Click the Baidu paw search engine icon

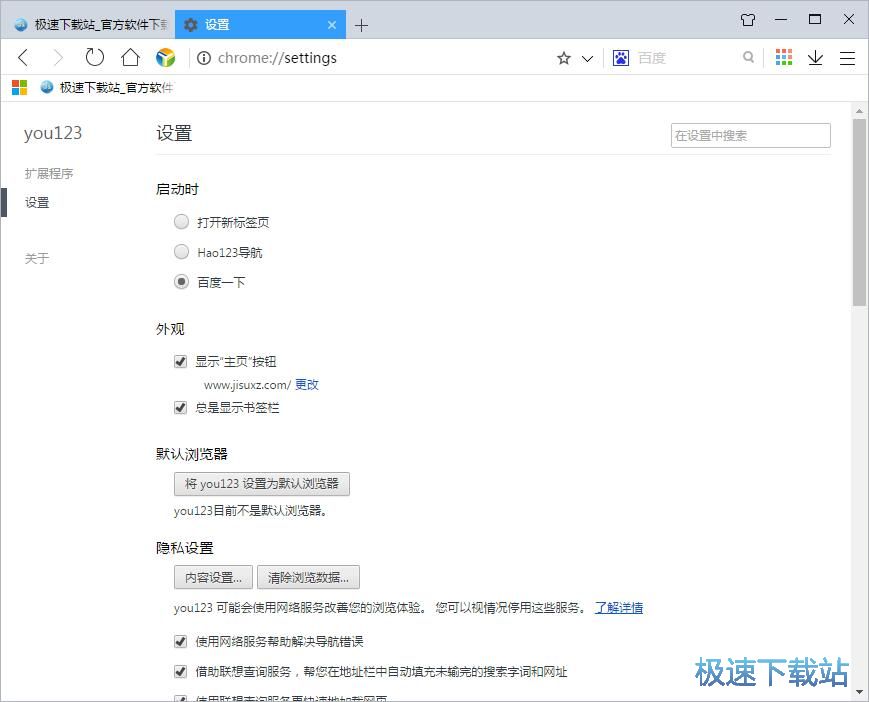[621, 58]
